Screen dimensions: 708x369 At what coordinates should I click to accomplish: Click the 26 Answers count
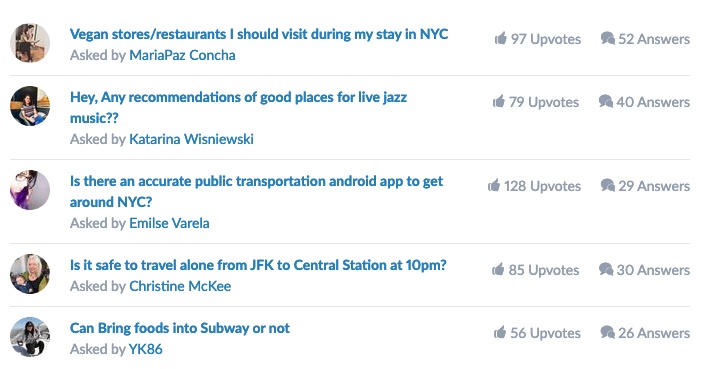[x=654, y=333]
